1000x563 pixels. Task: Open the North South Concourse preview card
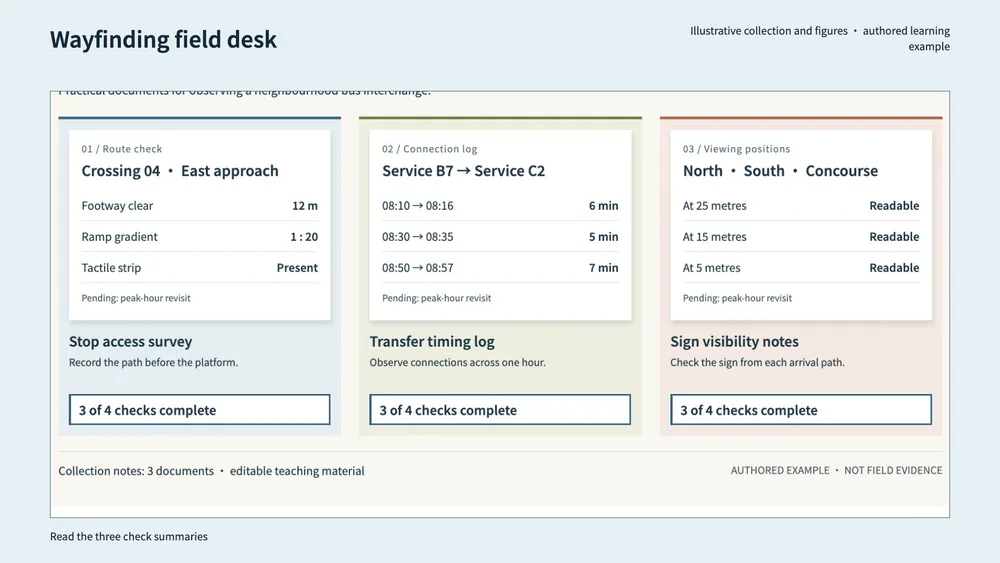[801, 225]
